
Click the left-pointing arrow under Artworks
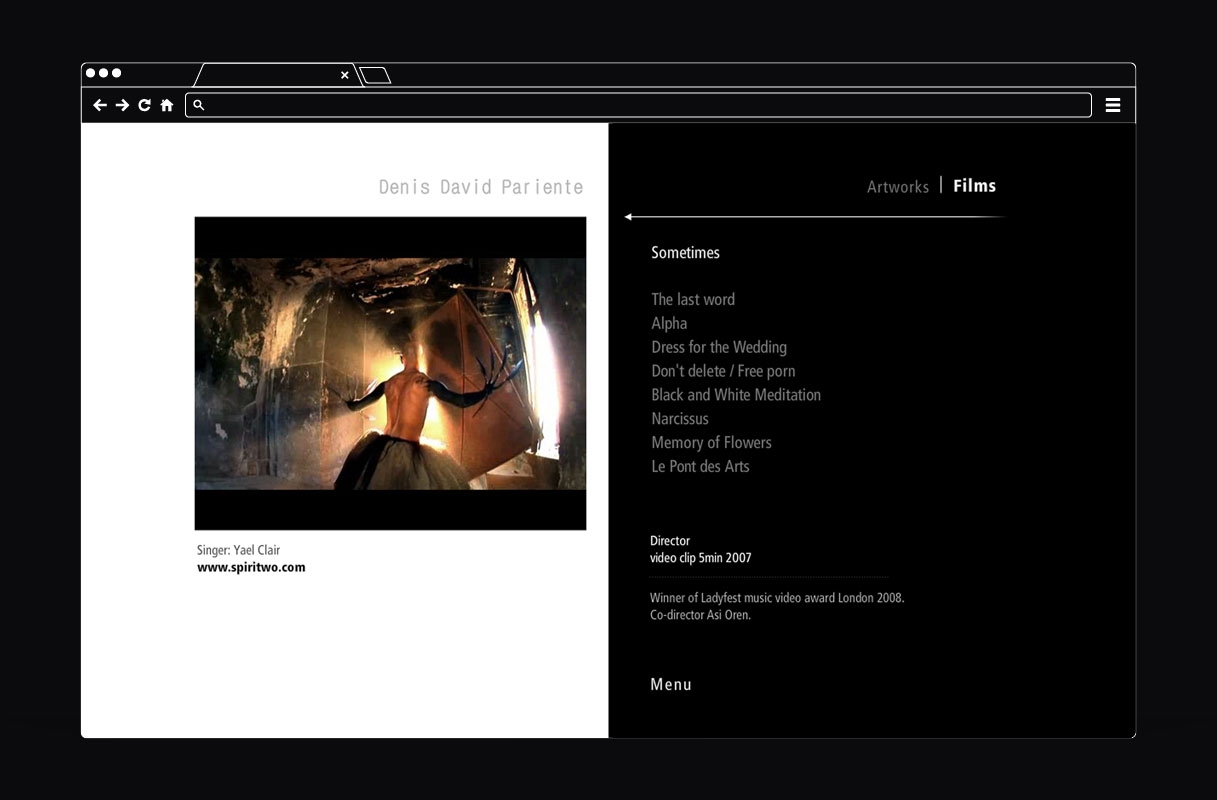(629, 217)
